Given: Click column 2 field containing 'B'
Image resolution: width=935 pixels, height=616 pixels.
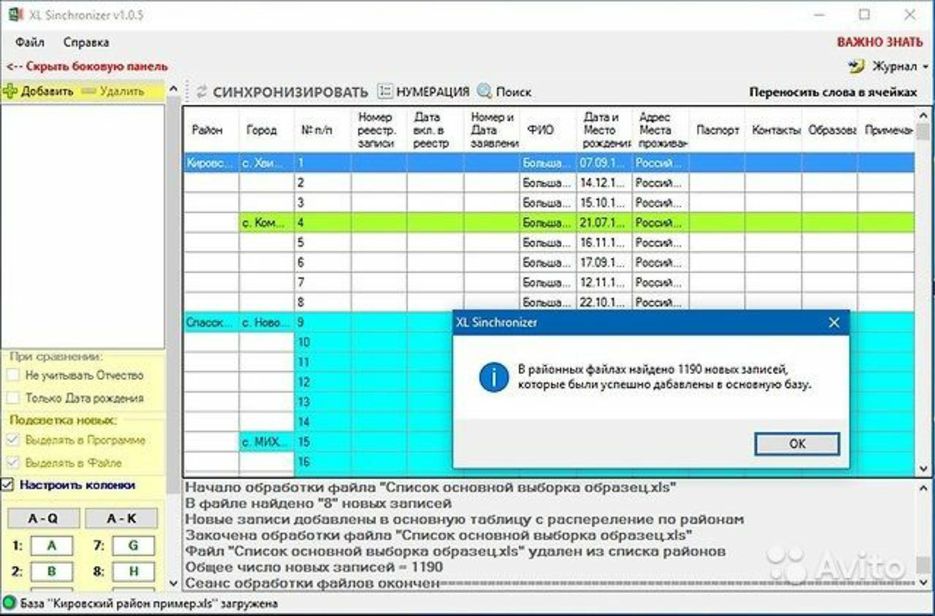Looking at the screenshot, I should click(52, 571).
